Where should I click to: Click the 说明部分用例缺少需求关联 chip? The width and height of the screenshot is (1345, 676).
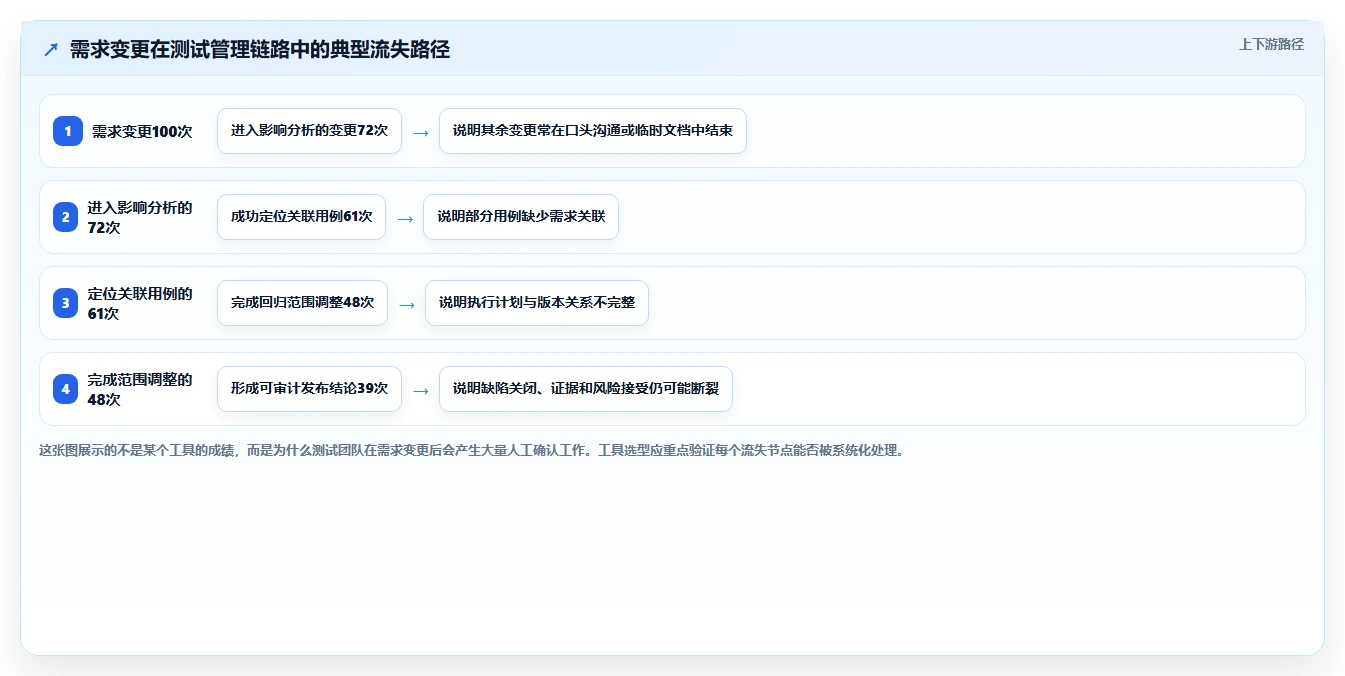click(521, 217)
